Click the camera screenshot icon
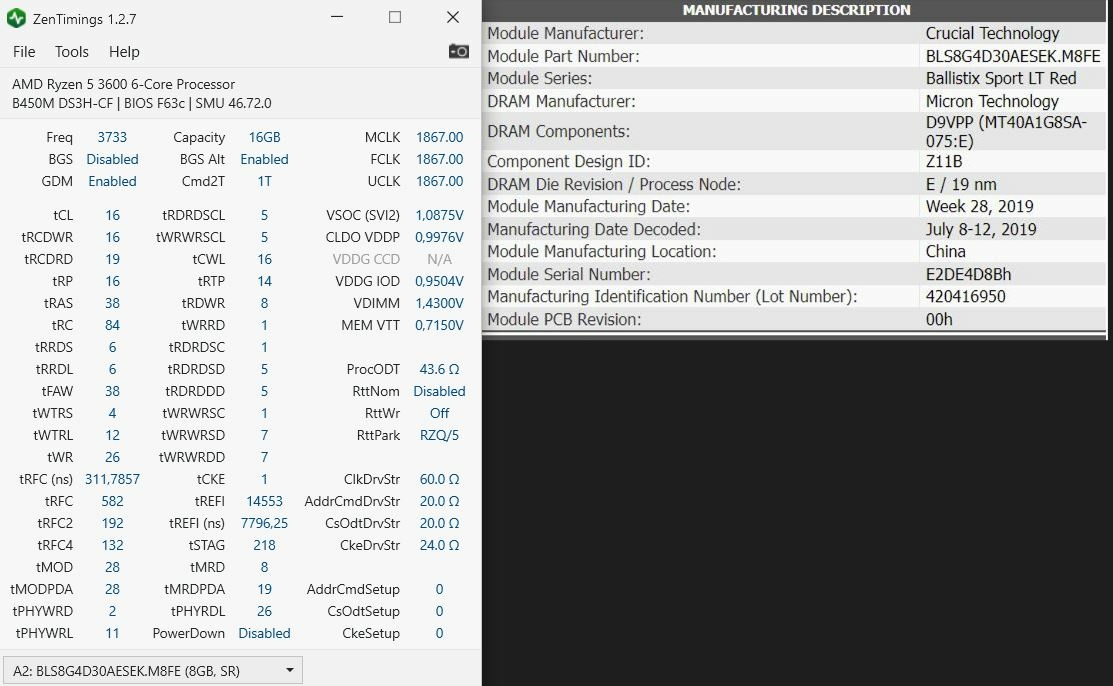This screenshot has width=1113, height=686. (458, 51)
